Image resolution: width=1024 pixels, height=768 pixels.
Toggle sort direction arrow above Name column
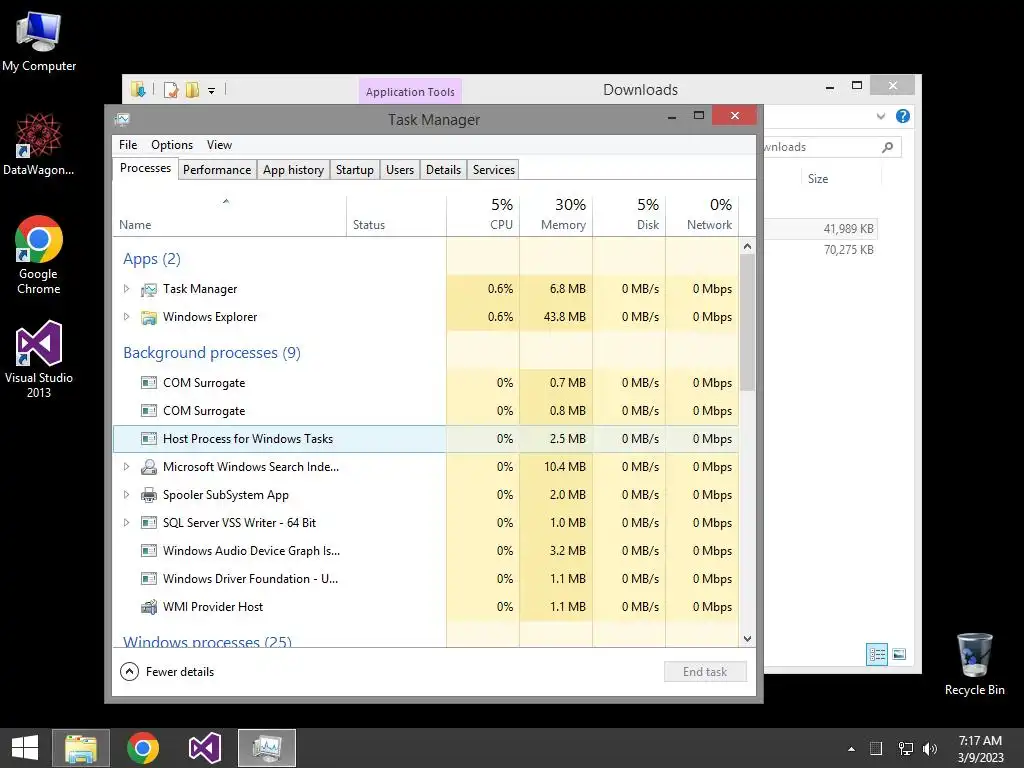pyautogui.click(x=226, y=201)
